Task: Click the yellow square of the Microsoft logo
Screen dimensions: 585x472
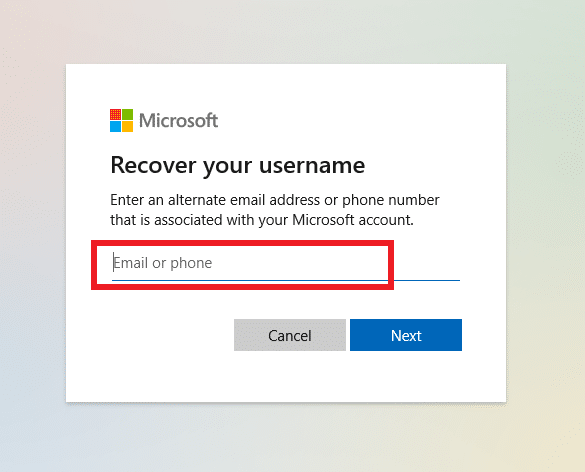Action: [x=127, y=126]
